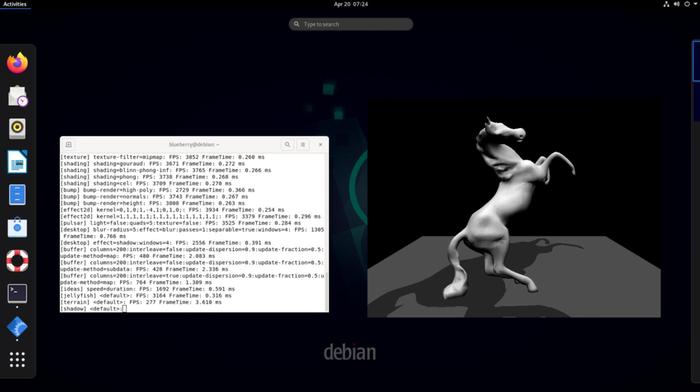Open the clock and calendar menu
Viewport: 700px width, 392px height.
[x=351, y=4]
